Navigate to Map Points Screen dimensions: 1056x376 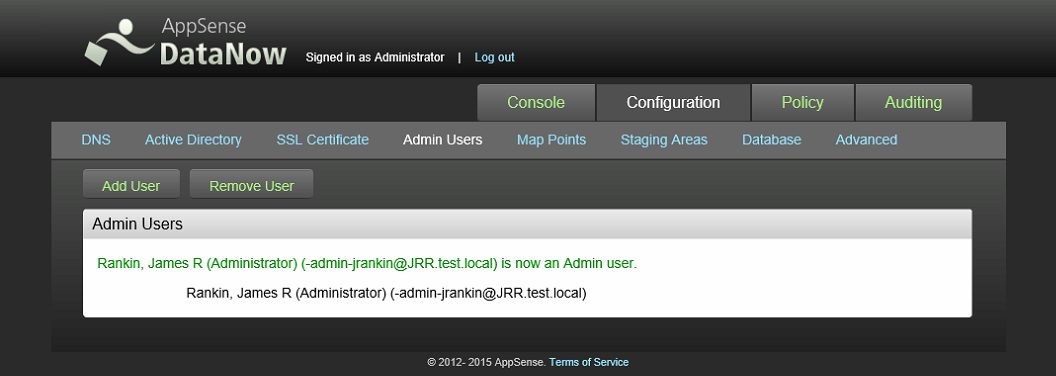click(552, 140)
